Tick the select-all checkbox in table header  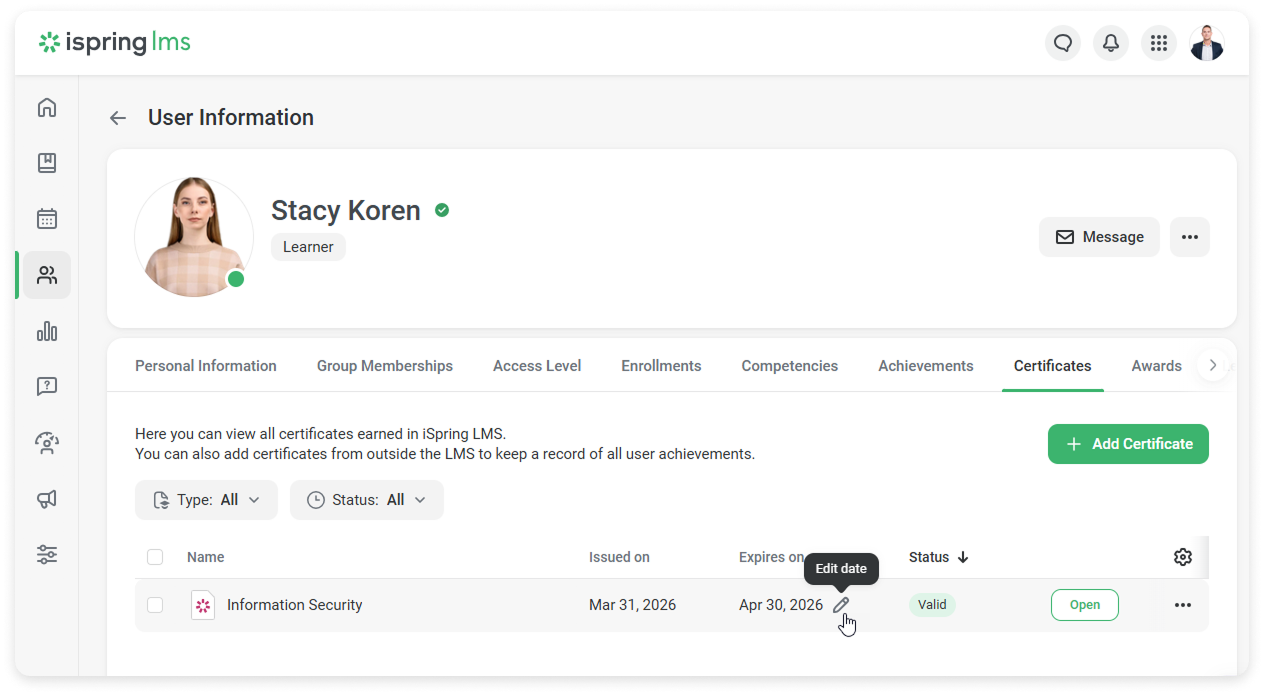tap(155, 557)
